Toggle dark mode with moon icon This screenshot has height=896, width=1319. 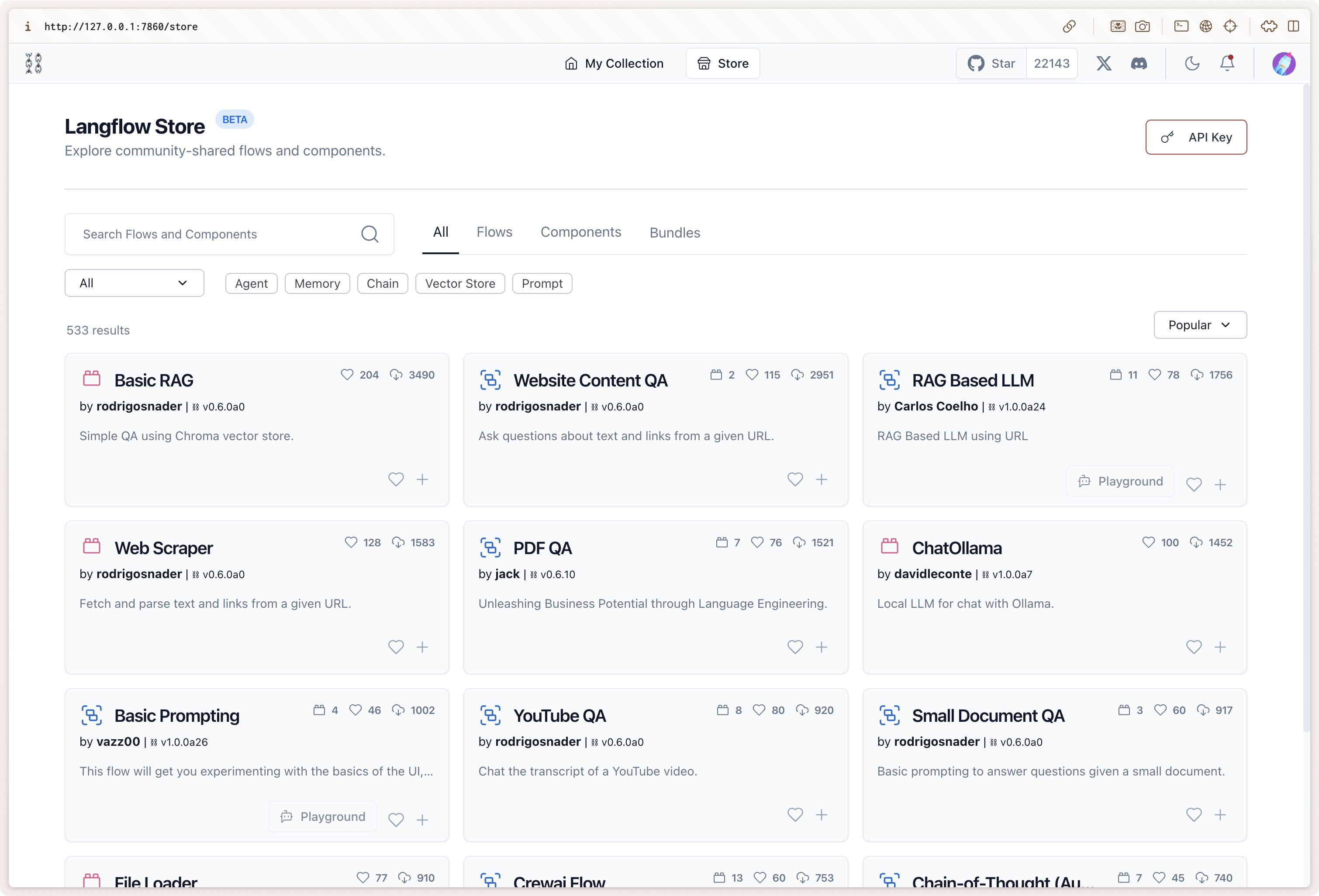click(1192, 63)
